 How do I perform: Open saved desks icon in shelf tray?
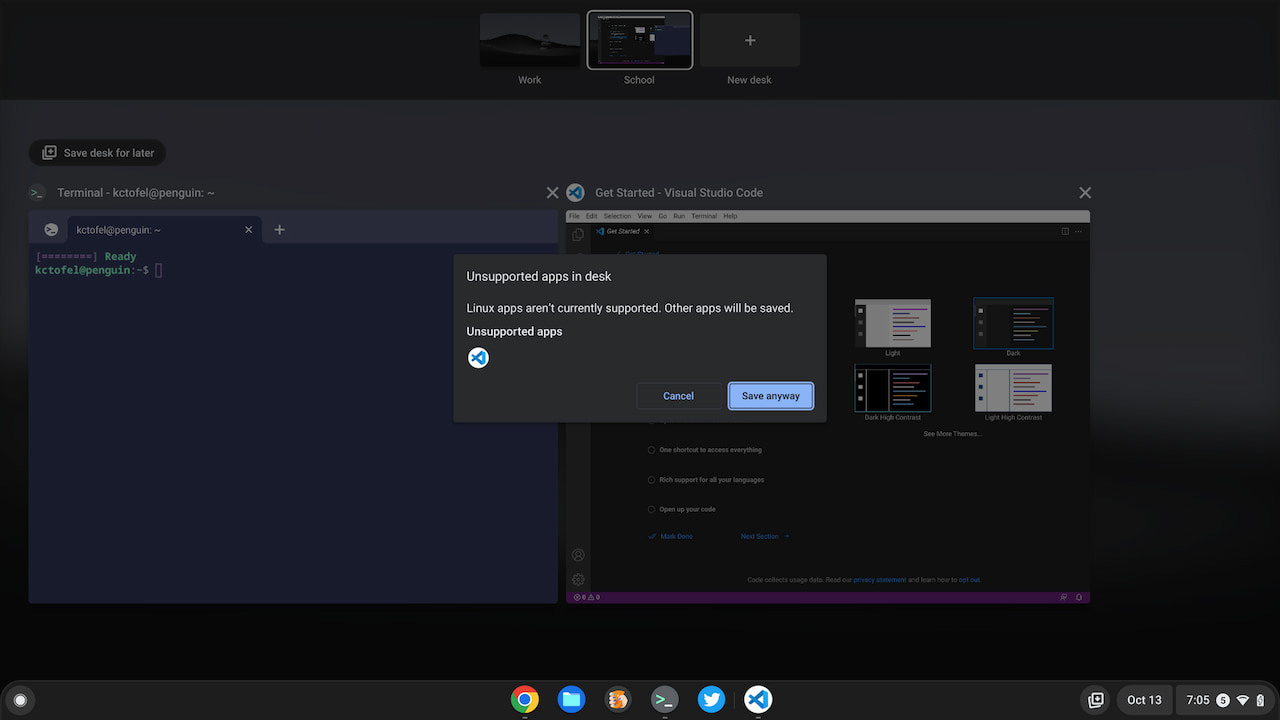[x=1096, y=700]
